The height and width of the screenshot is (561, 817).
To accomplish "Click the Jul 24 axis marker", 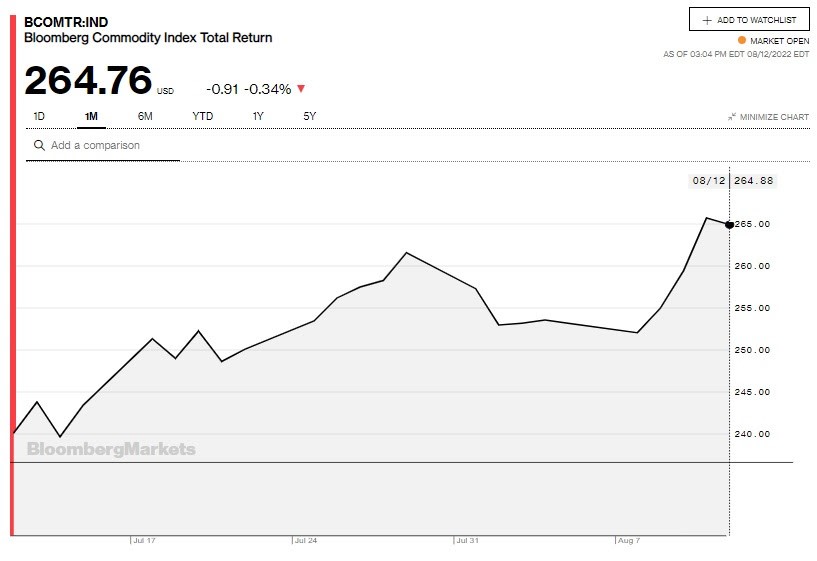I will click(305, 540).
